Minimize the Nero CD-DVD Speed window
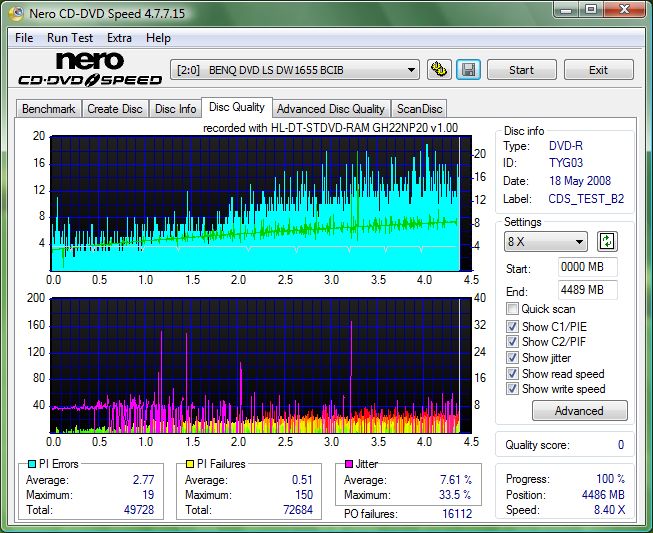Viewport: 653px width, 533px height. 566,10
